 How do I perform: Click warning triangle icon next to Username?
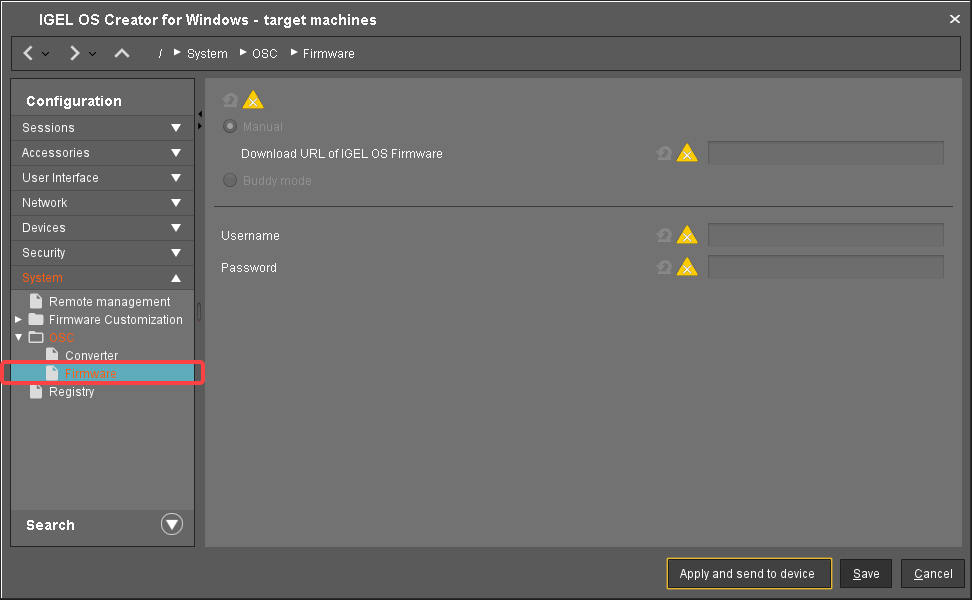pos(687,235)
